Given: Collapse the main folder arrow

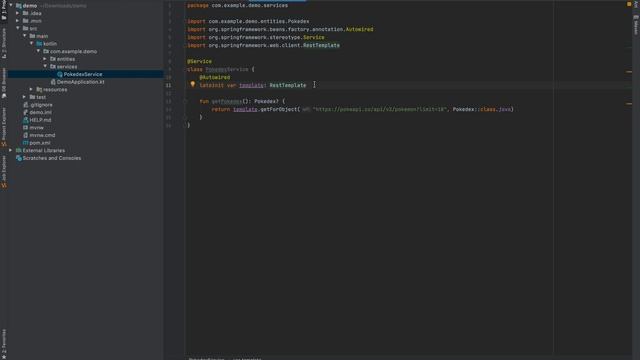Looking at the screenshot, I should pyautogui.click(x=24, y=36).
